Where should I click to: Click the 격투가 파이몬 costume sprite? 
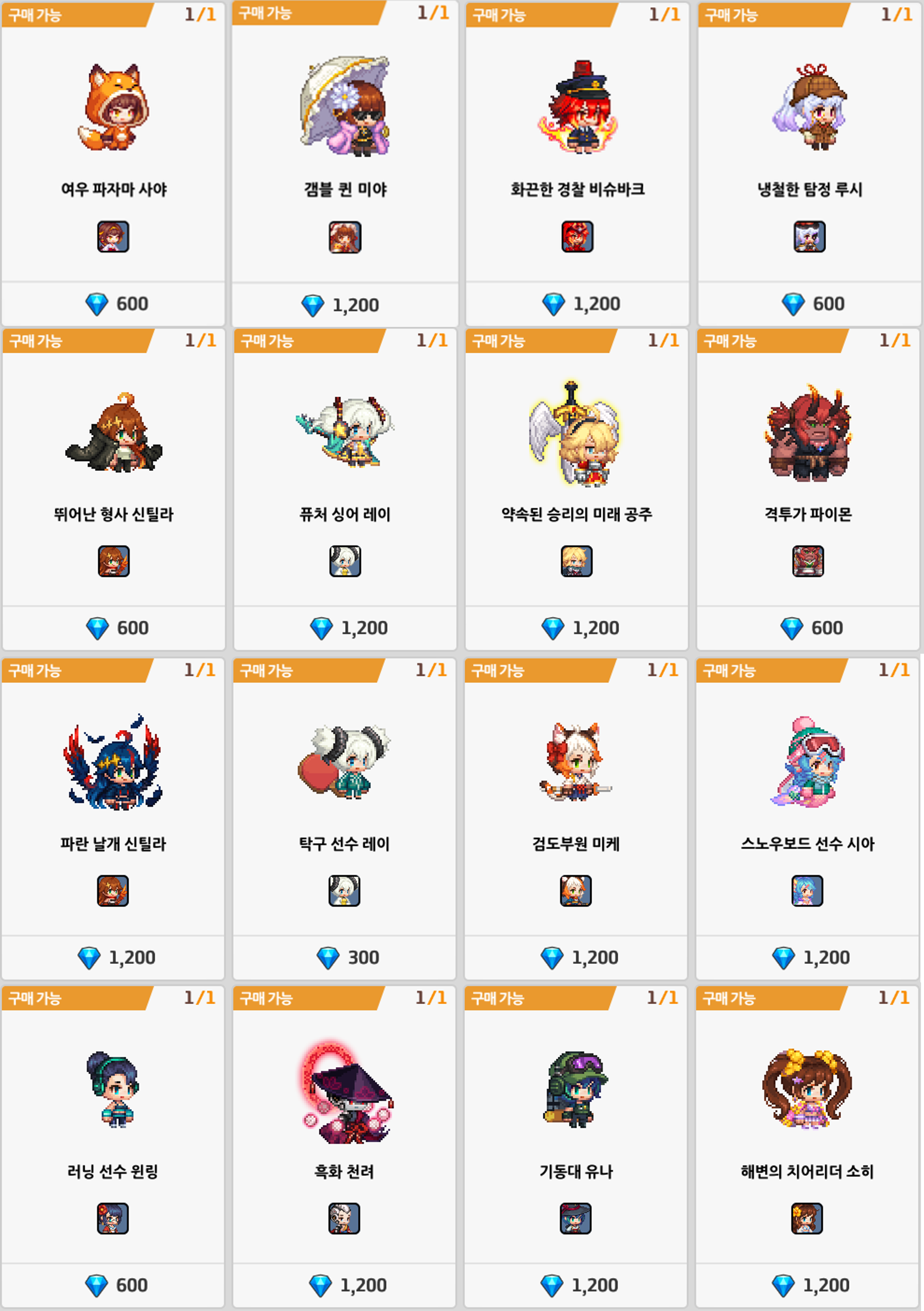pos(808,433)
